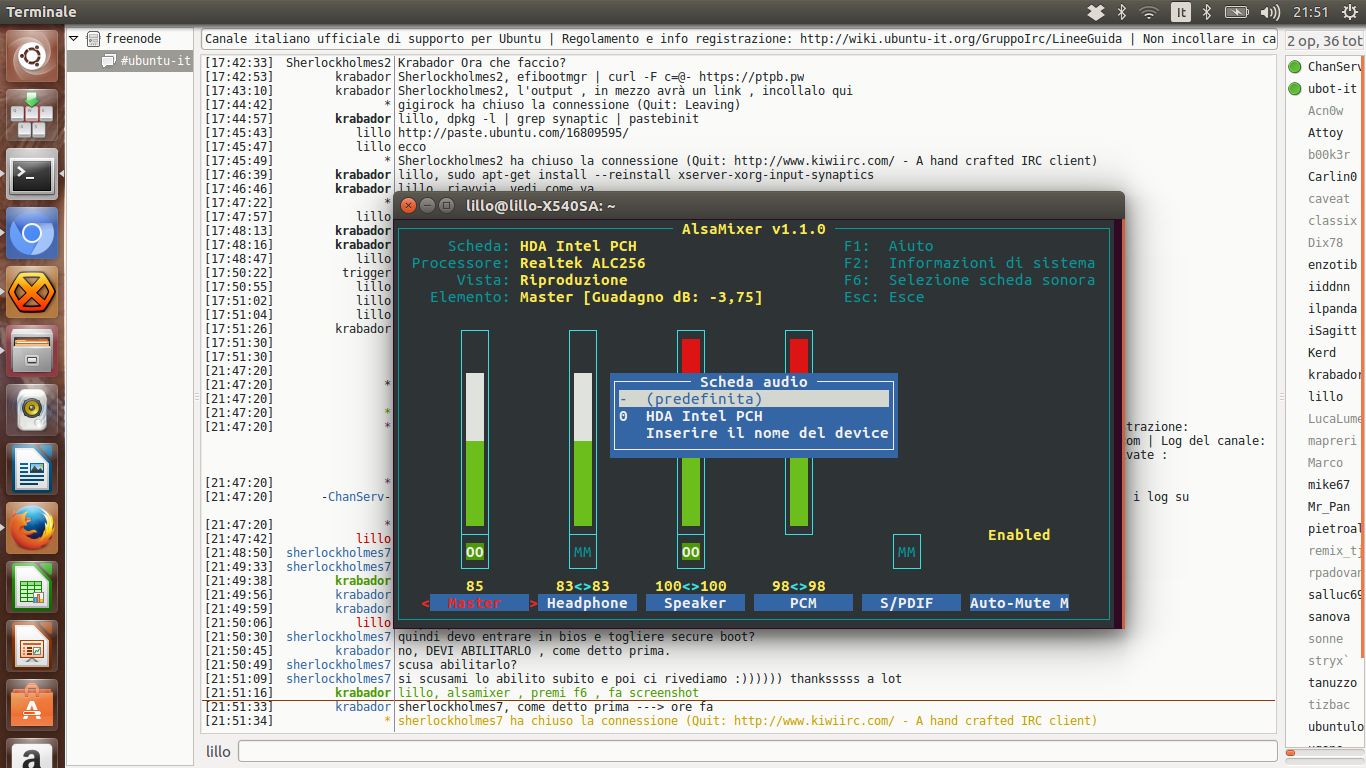
Task: Click the Headphone volume bar
Action: tap(583, 430)
